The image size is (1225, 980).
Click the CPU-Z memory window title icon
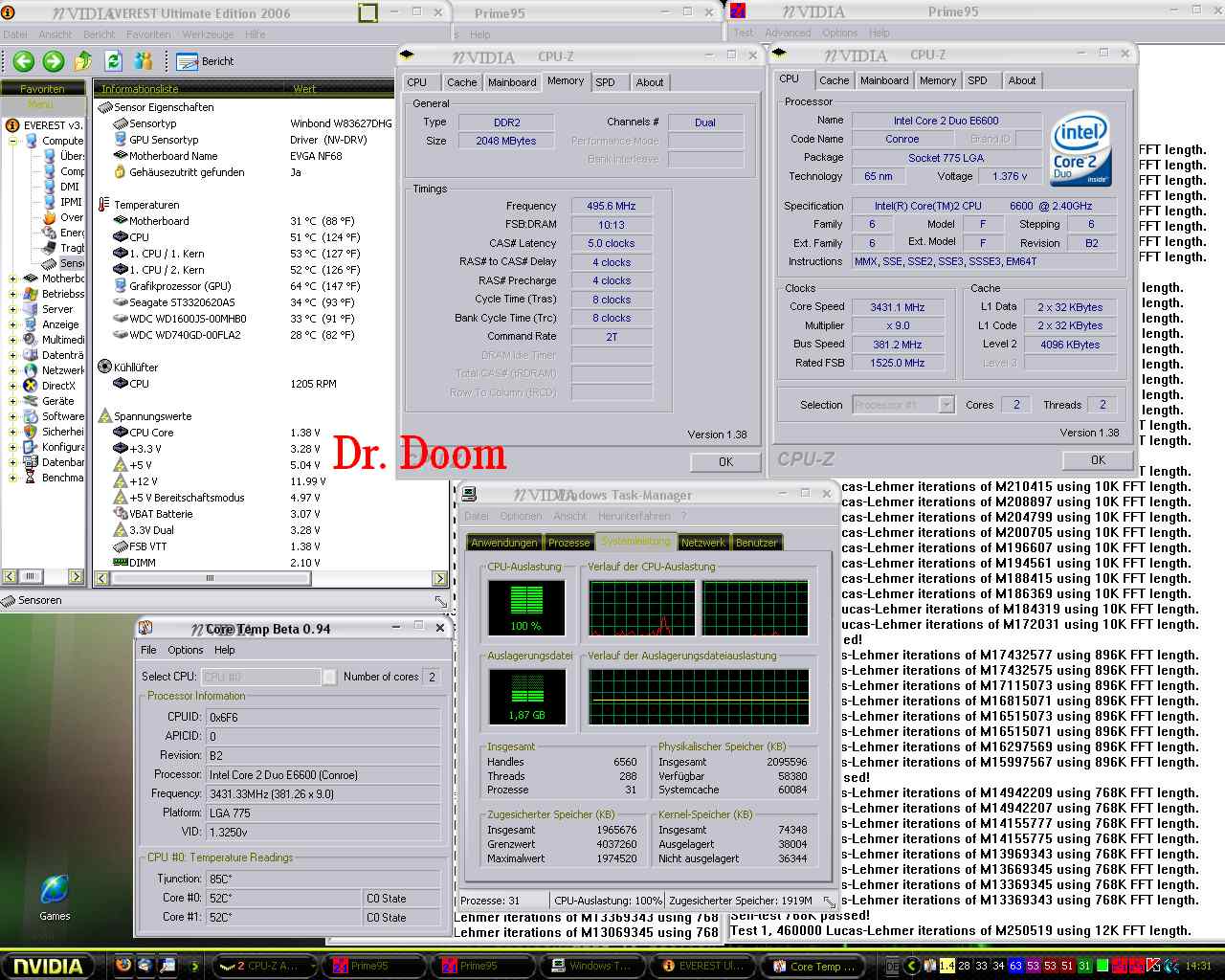tap(407, 56)
